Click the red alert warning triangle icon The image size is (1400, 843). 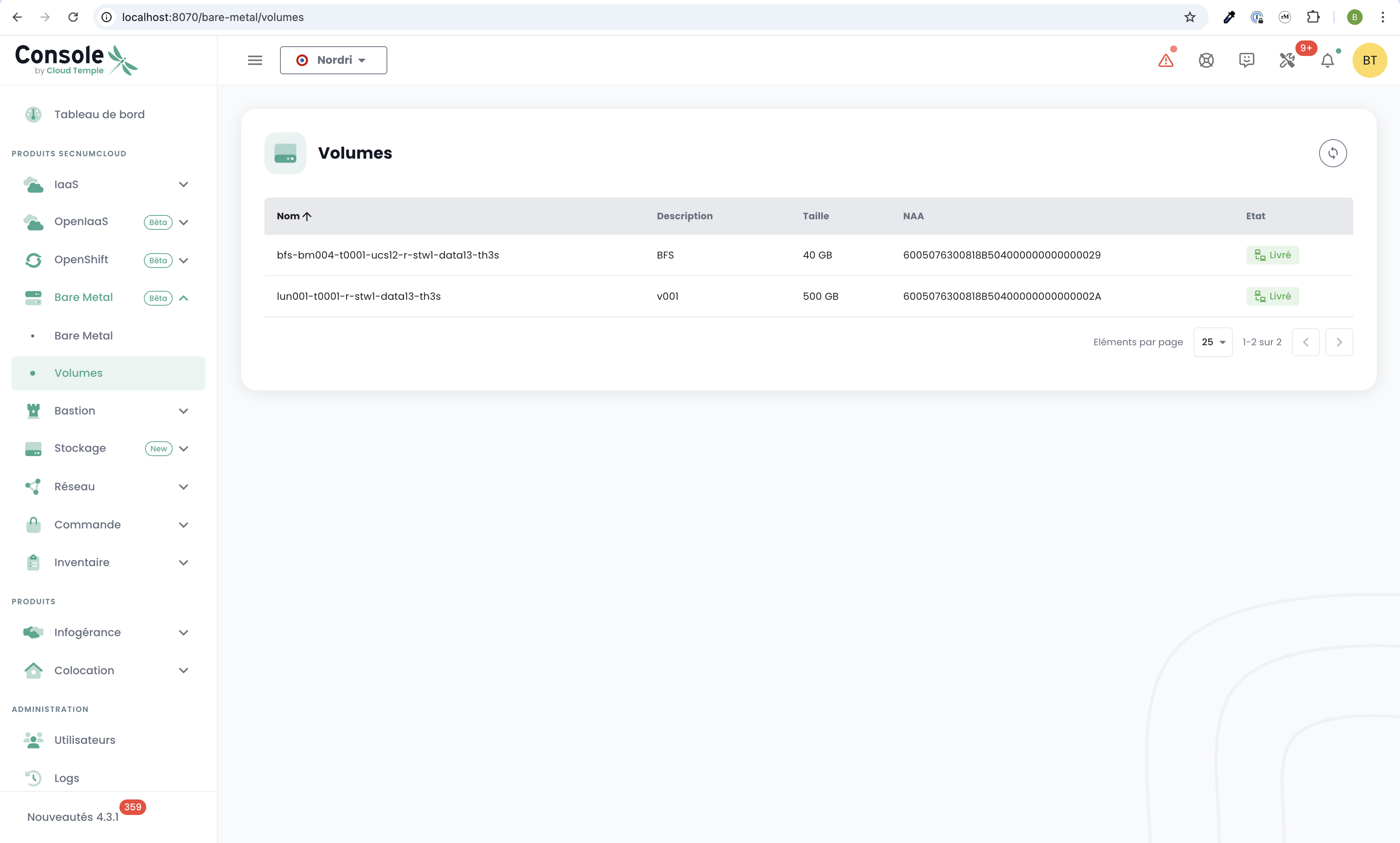[x=1165, y=60]
